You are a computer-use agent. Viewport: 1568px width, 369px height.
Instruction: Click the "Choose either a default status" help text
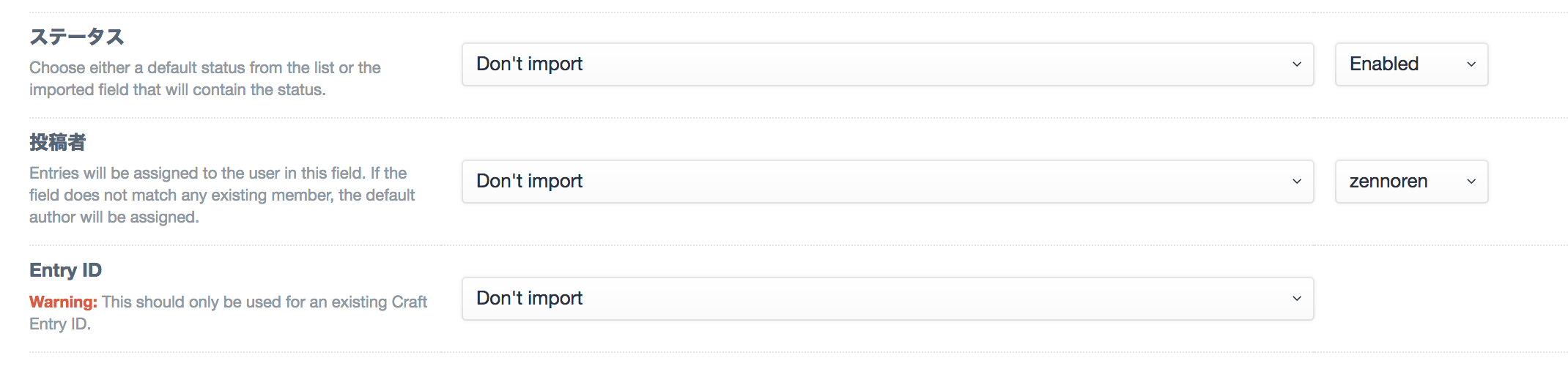point(205,67)
